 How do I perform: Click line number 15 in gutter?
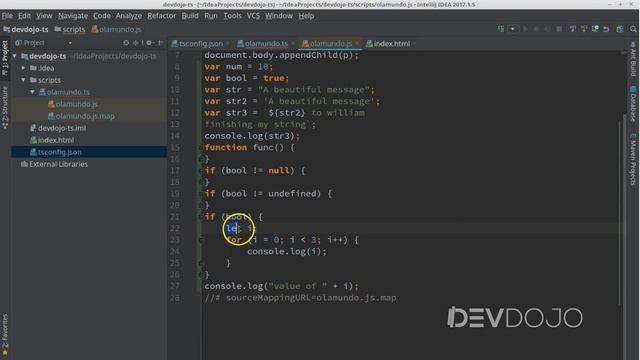tap(175, 148)
